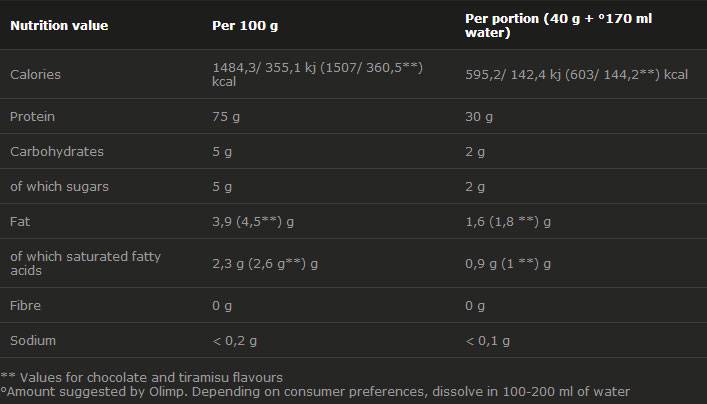Select the Per 100 g header
The image size is (707, 404).
pos(243,26)
